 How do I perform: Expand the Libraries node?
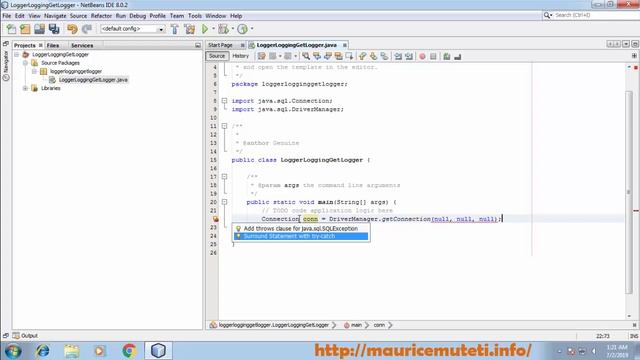click(x=25, y=88)
